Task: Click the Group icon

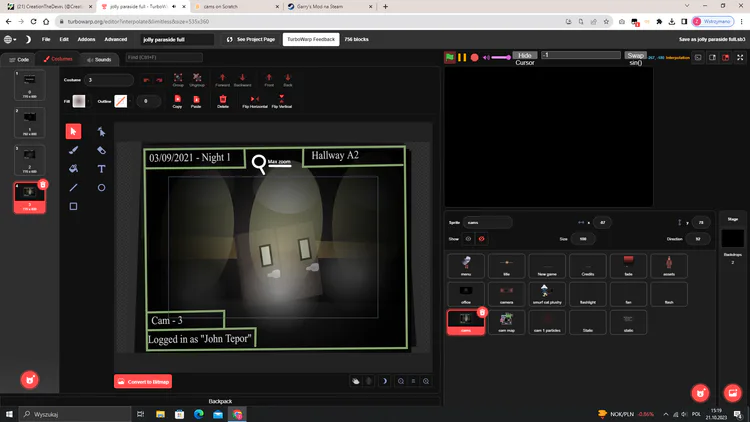Action: click(x=178, y=78)
